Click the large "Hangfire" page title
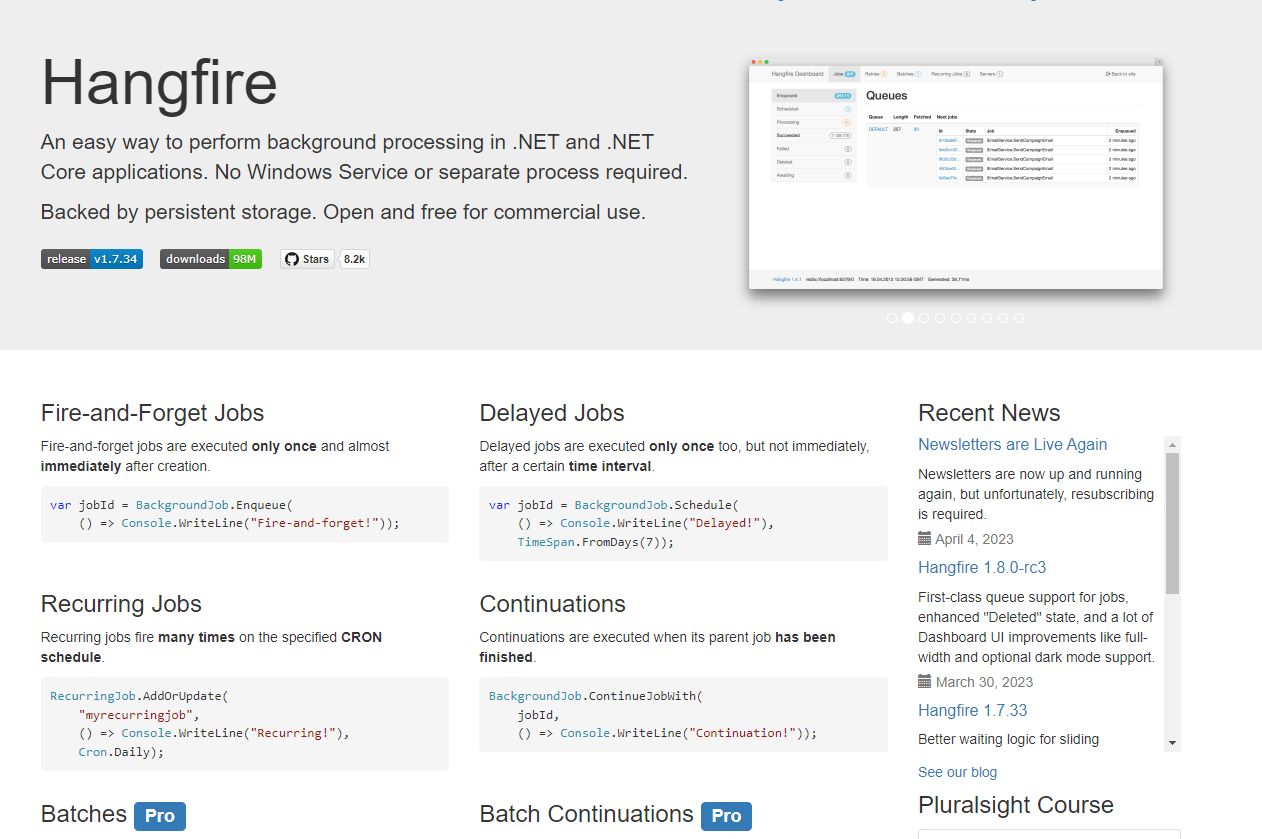This screenshot has width=1262, height=839. pos(159,82)
